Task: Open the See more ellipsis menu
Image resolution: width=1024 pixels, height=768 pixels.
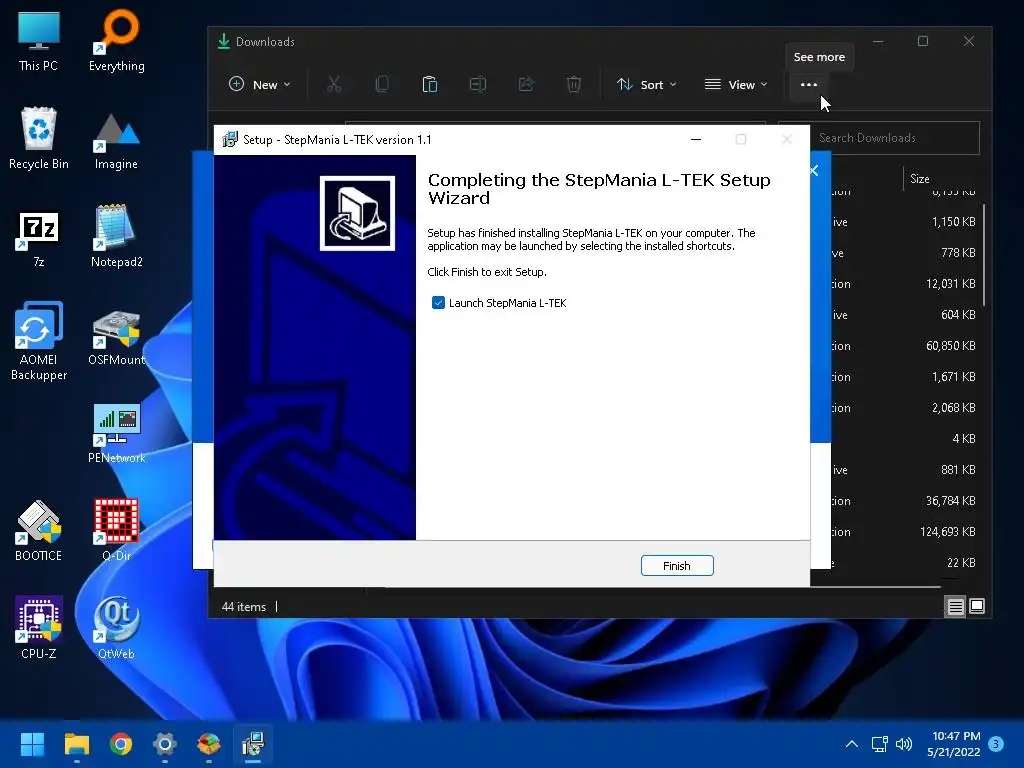Action: point(808,84)
